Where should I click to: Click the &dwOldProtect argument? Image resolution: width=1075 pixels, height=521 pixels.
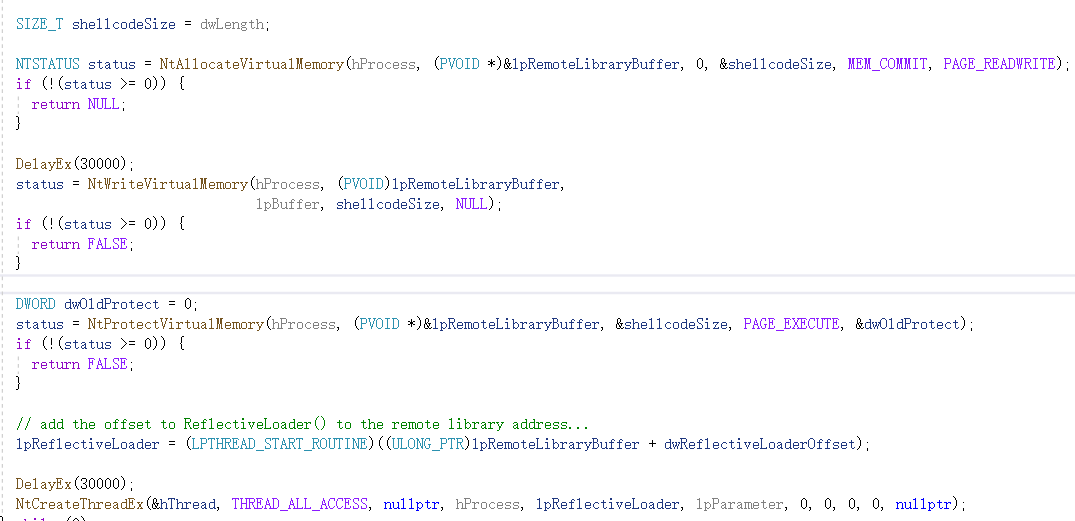tap(911, 324)
